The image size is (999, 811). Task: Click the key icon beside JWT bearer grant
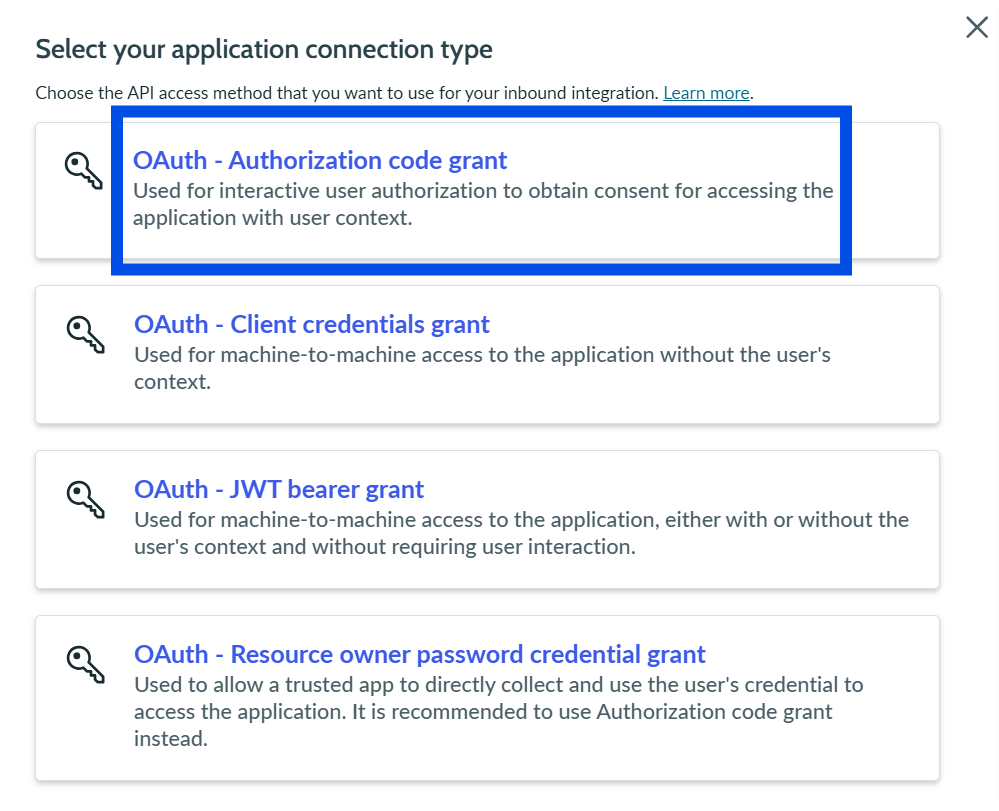pyautogui.click(x=85, y=499)
